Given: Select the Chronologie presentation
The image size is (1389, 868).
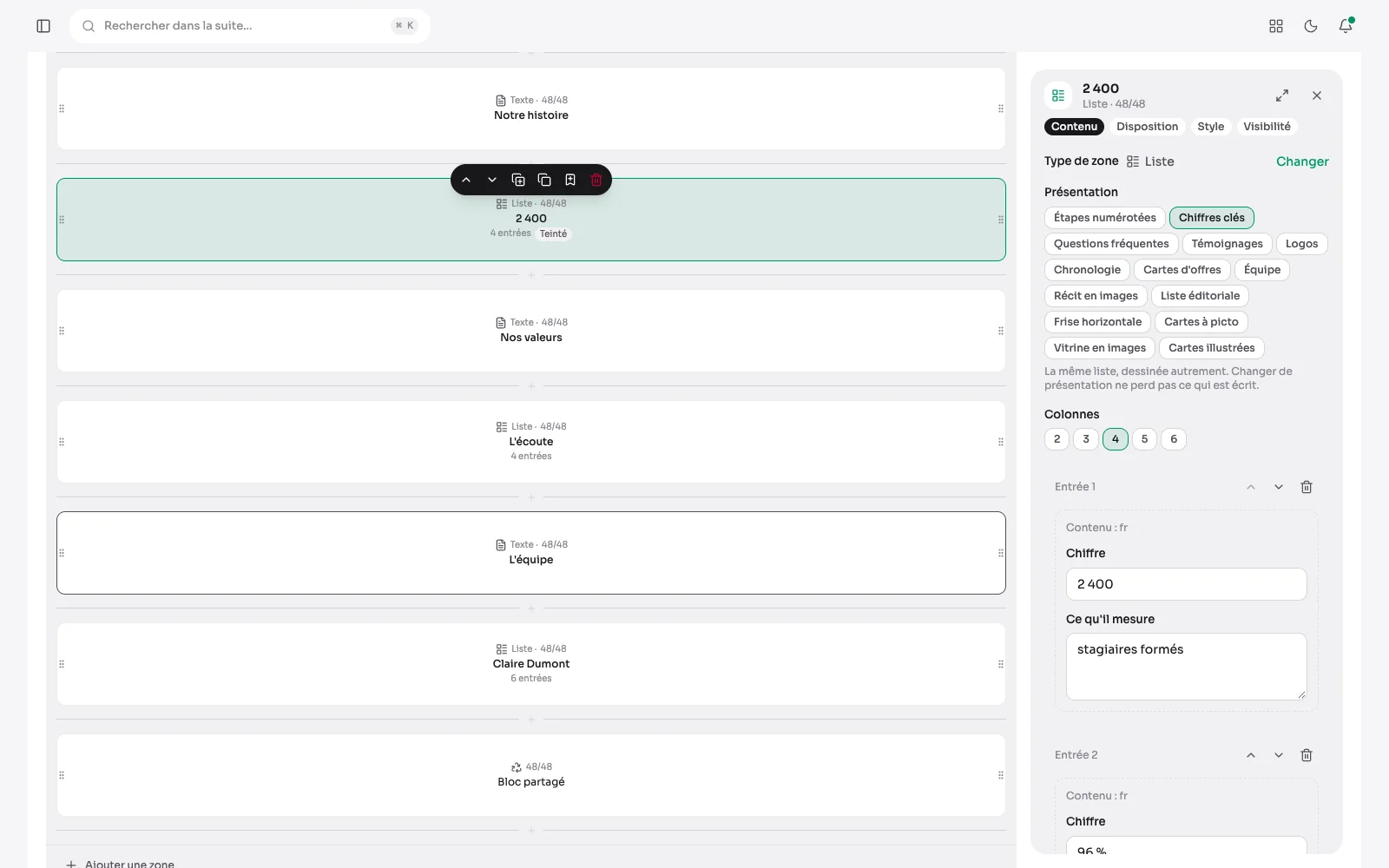Looking at the screenshot, I should pos(1087,270).
